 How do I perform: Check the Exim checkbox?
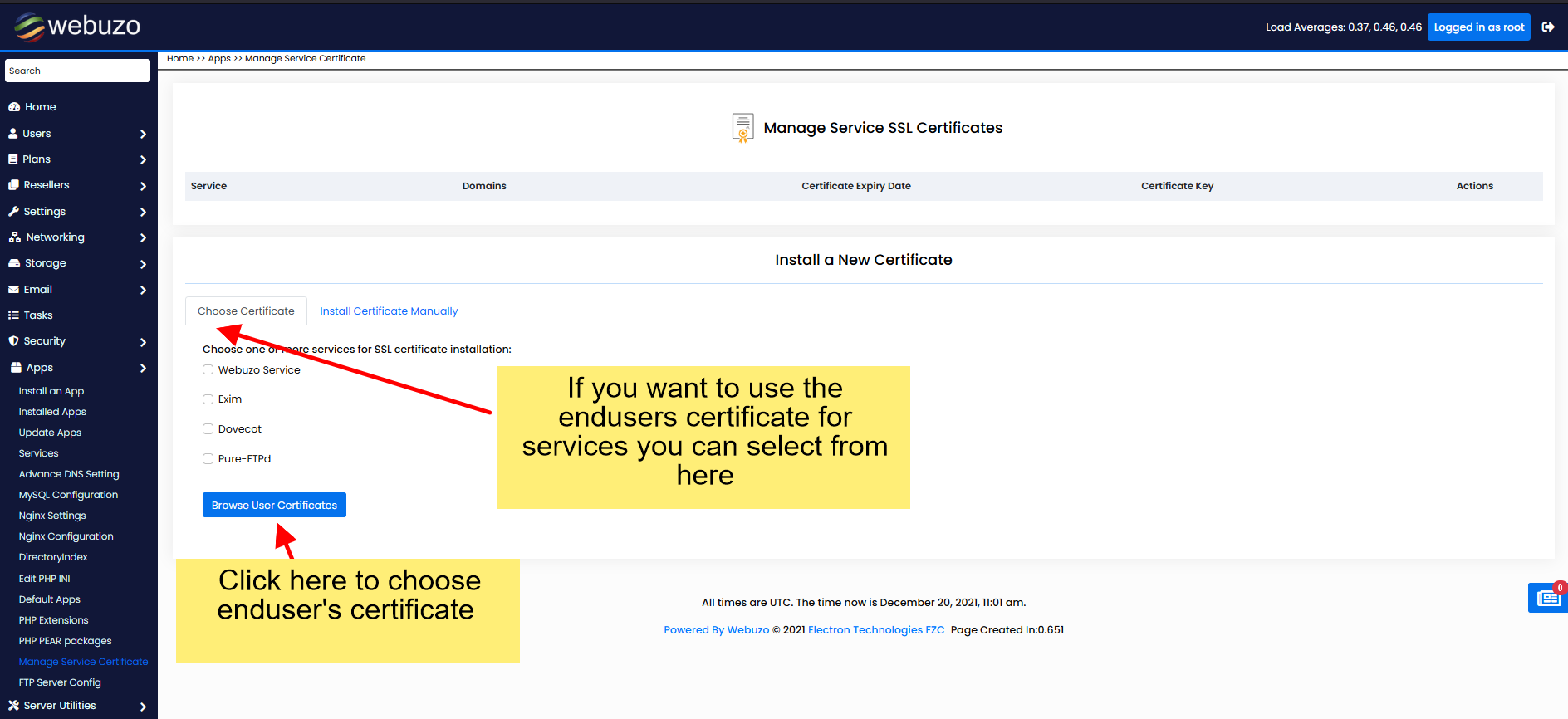click(x=208, y=399)
